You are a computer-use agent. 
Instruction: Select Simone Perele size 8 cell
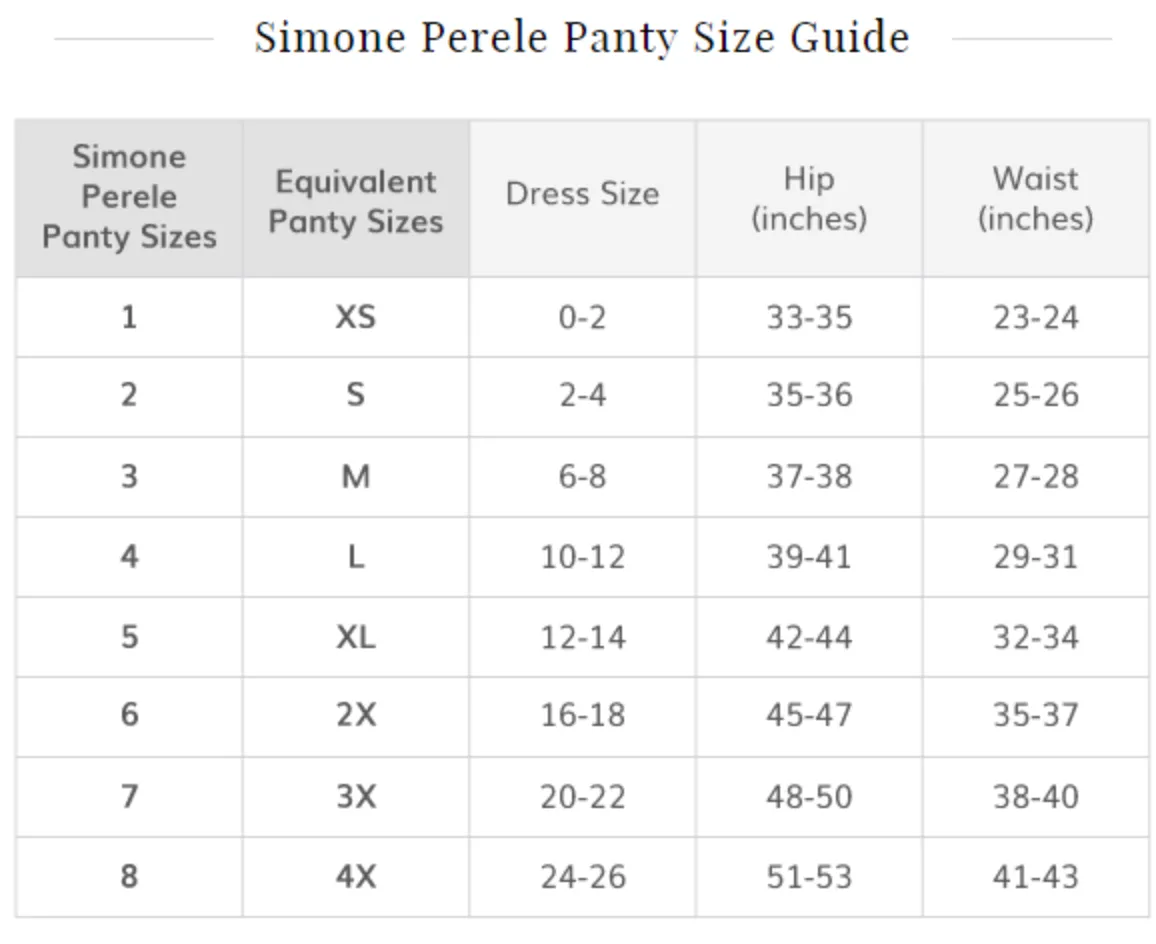pyautogui.click(x=129, y=877)
